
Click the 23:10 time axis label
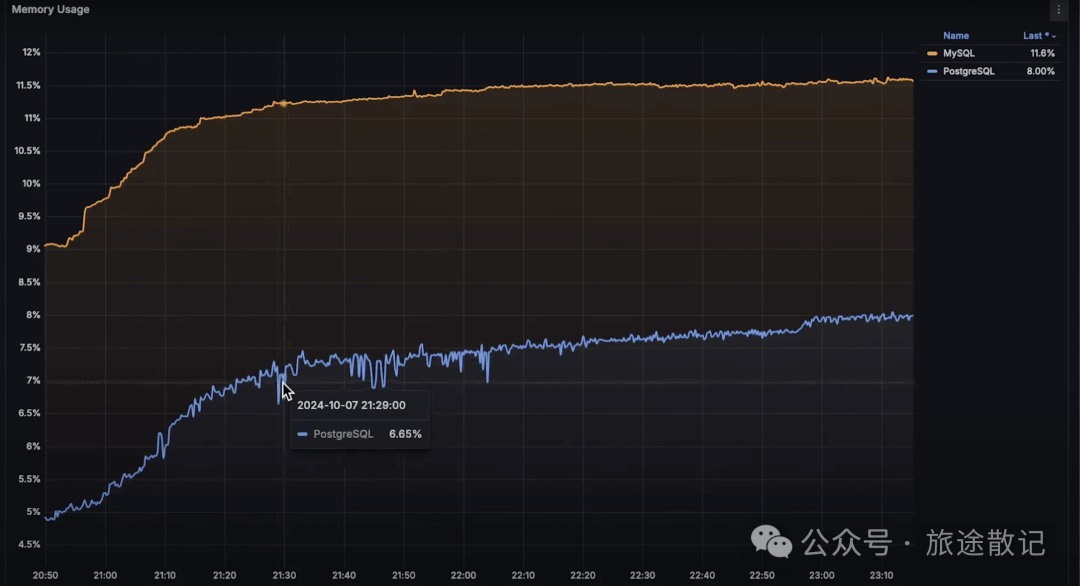point(881,576)
